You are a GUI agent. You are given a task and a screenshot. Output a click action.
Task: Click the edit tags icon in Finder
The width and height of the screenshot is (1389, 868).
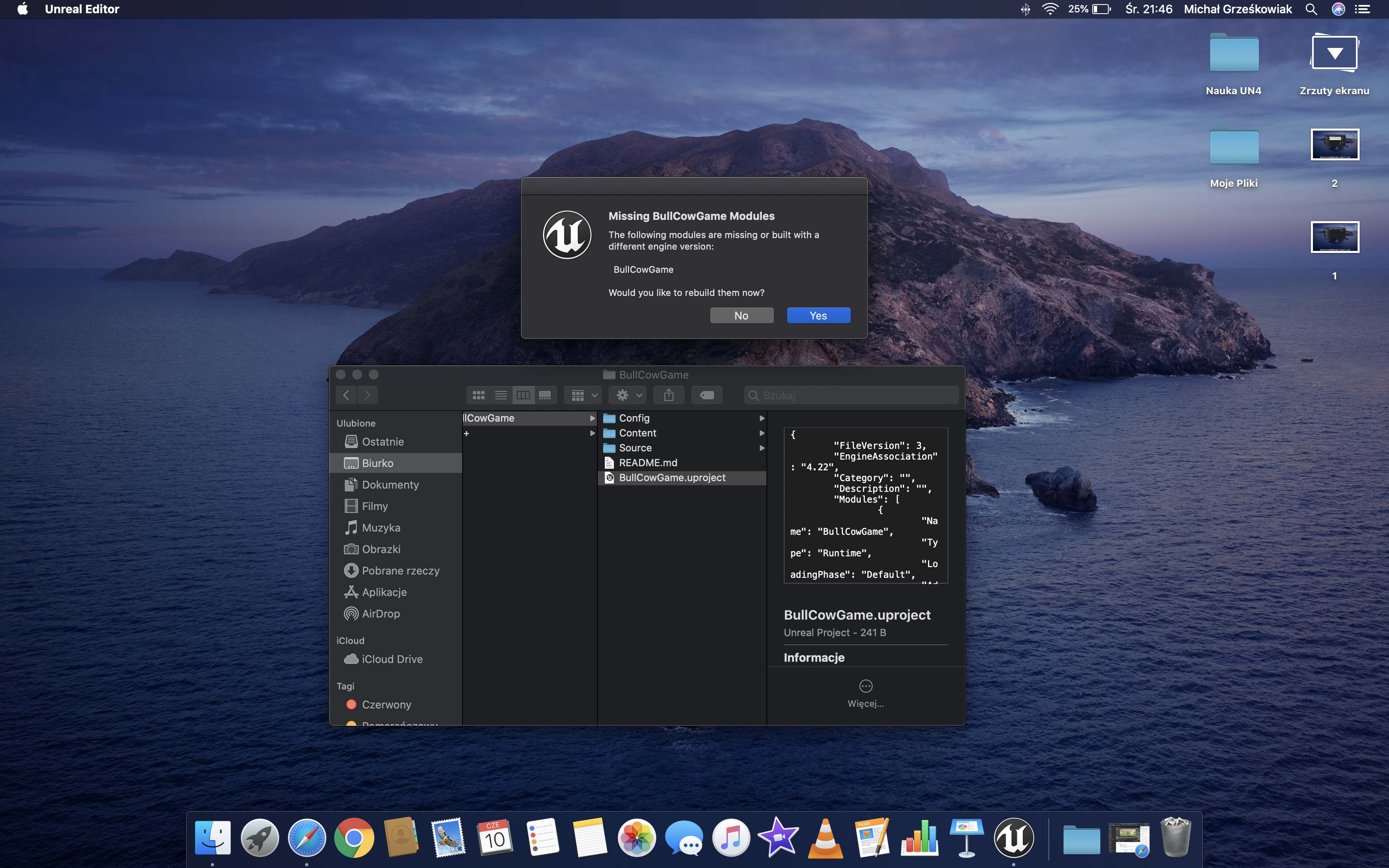706,395
